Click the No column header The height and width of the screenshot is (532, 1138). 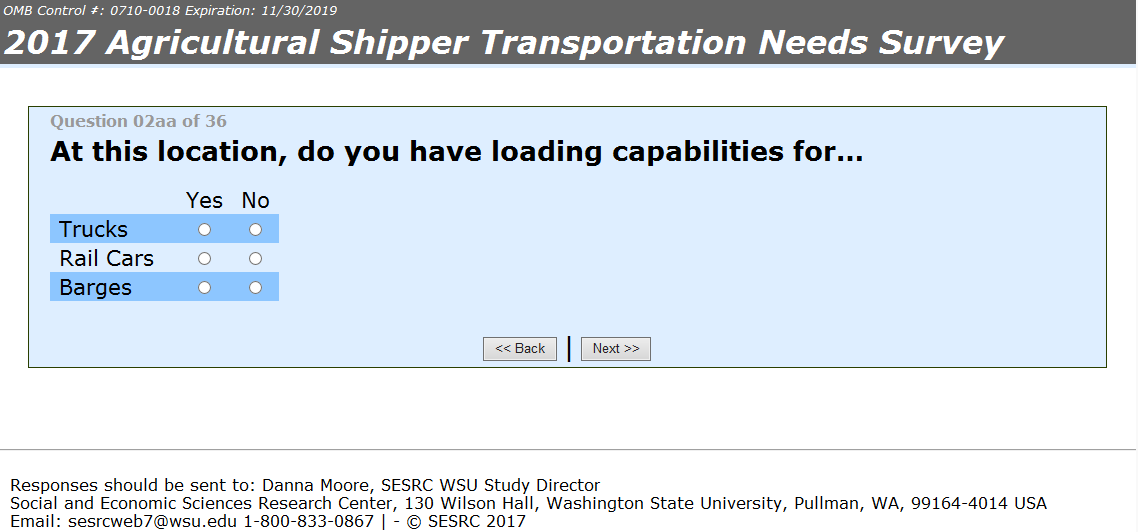[x=256, y=201]
